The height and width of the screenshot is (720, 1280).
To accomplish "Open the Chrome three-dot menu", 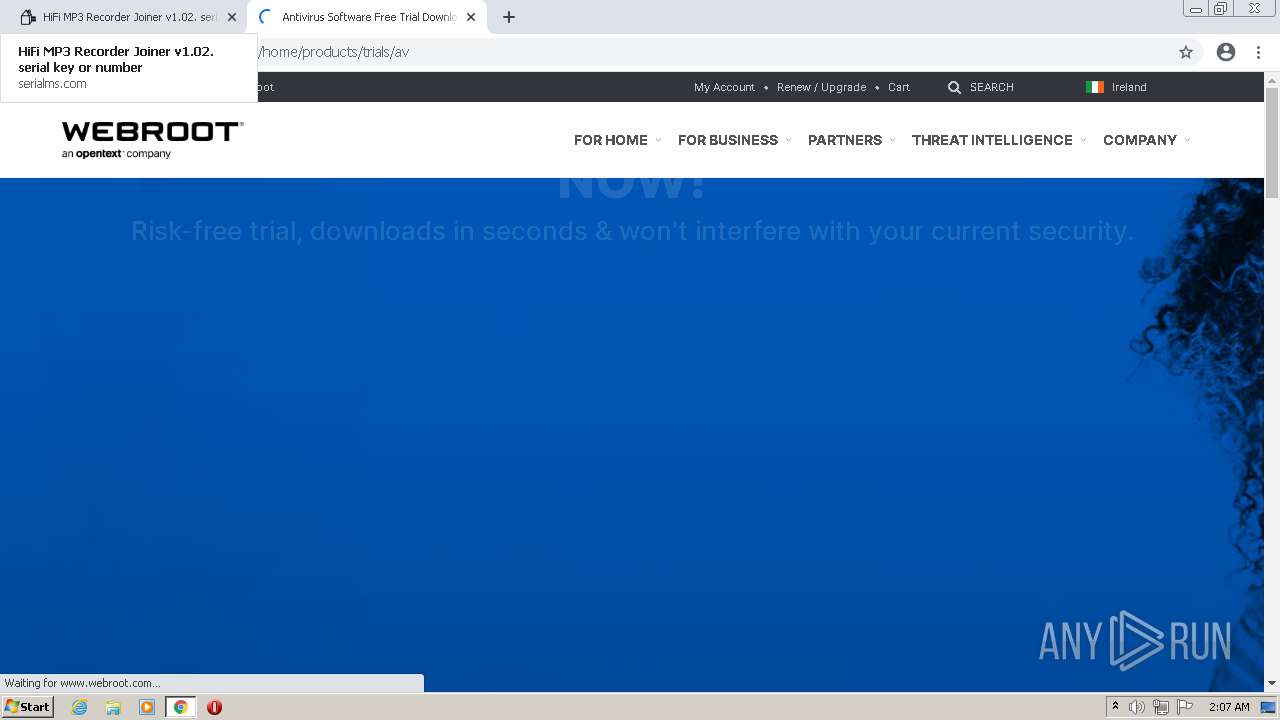I will point(1258,52).
